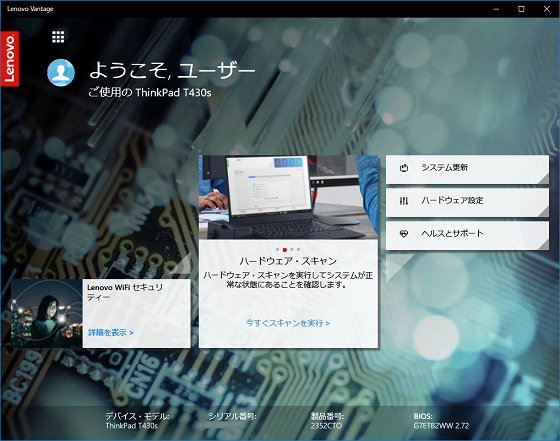
Task: Click the デバイス・モデル label in footer
Action: tap(137, 416)
